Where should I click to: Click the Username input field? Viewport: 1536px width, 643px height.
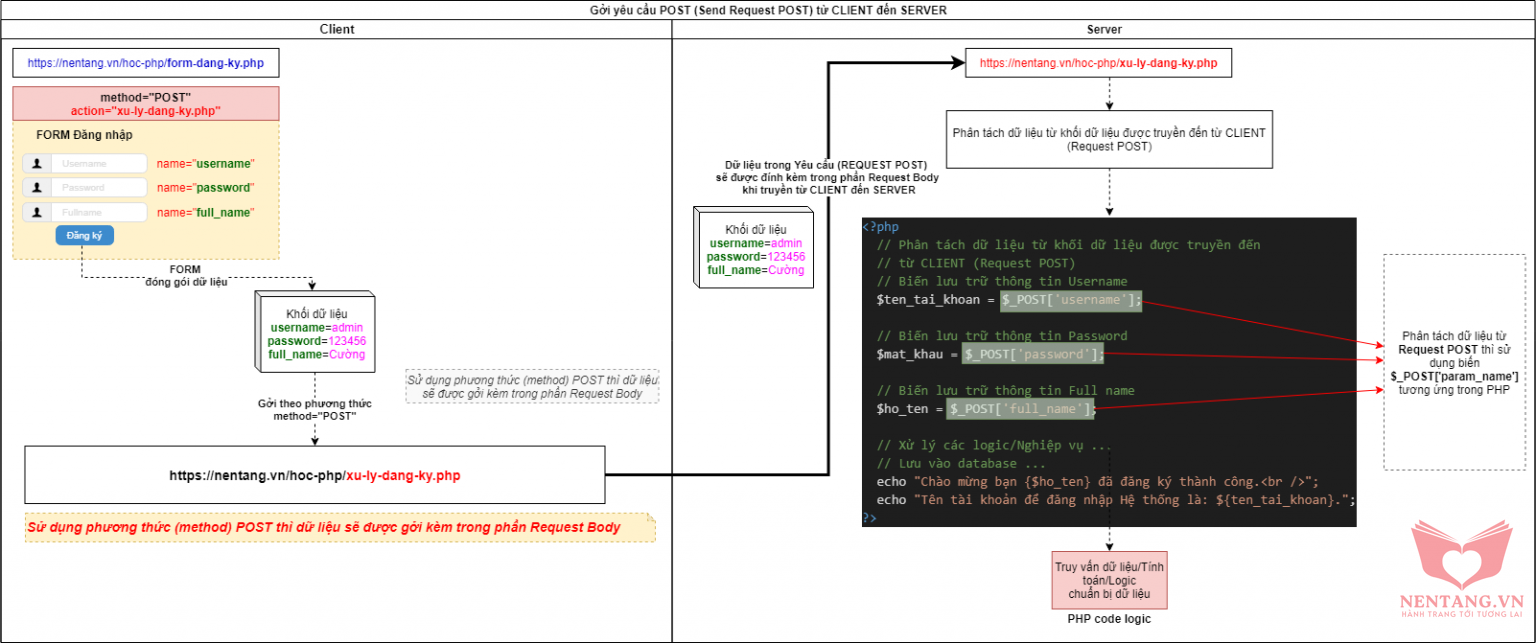coord(99,163)
